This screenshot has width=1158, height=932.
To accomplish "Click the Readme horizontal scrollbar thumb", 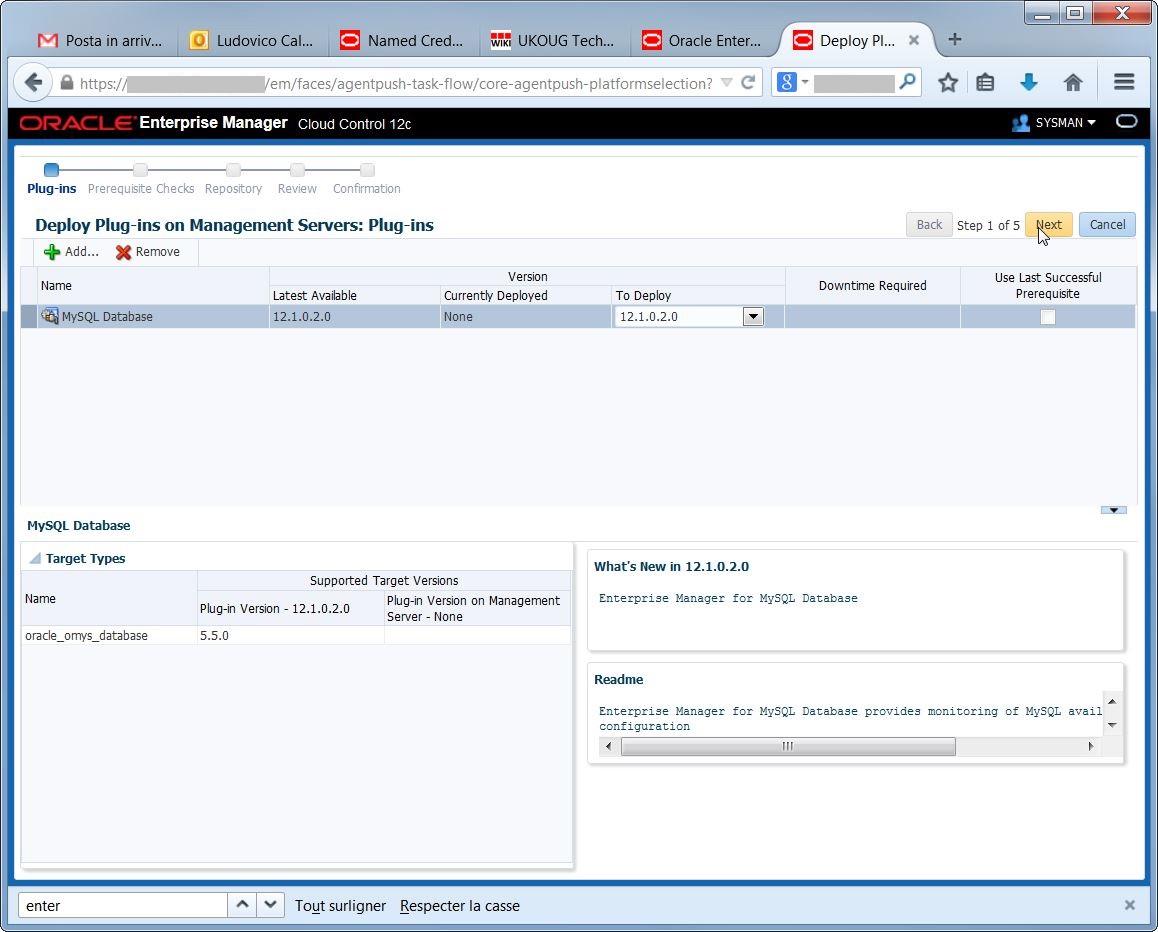I will pos(788,746).
